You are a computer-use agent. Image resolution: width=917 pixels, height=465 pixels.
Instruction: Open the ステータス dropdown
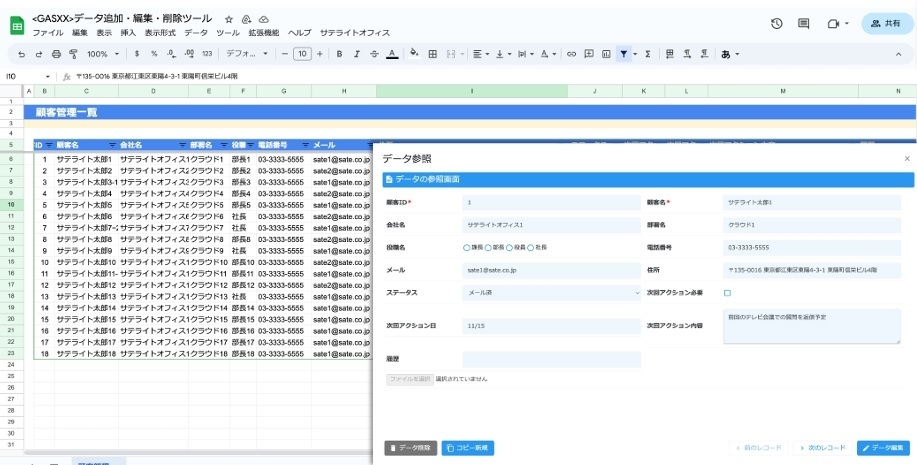click(551, 293)
